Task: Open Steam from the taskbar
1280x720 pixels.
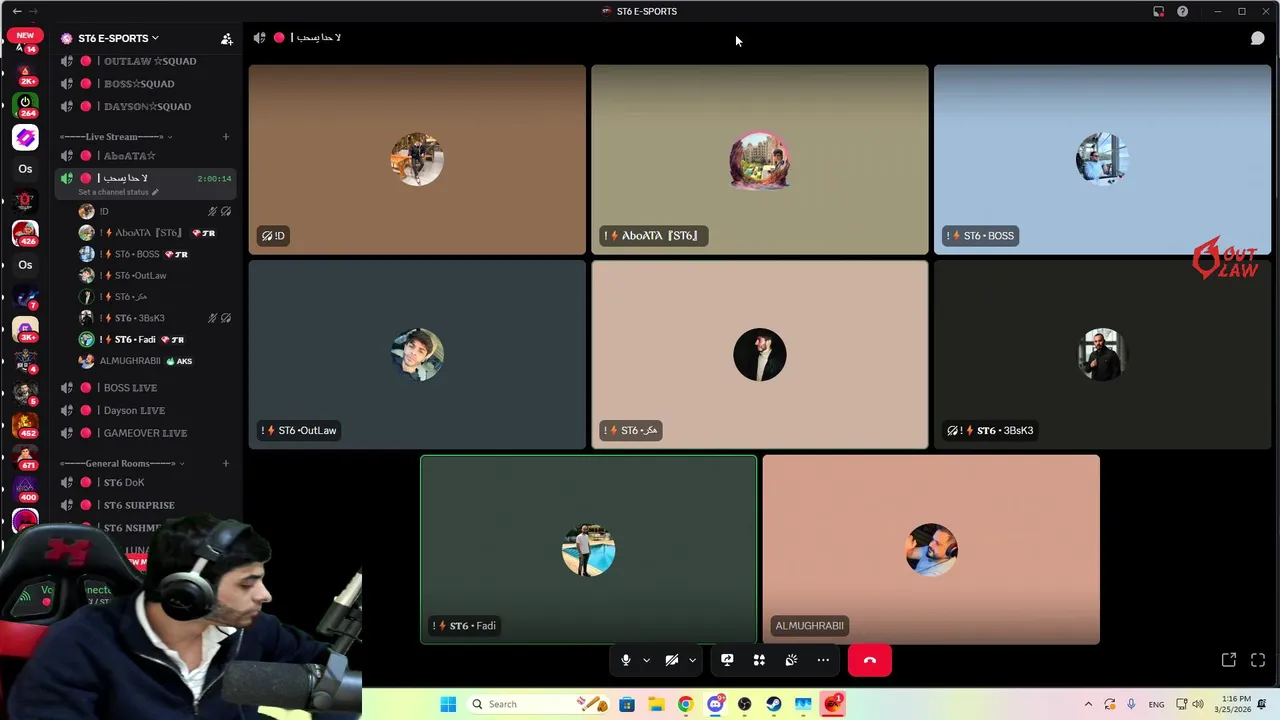Action: pos(774,704)
